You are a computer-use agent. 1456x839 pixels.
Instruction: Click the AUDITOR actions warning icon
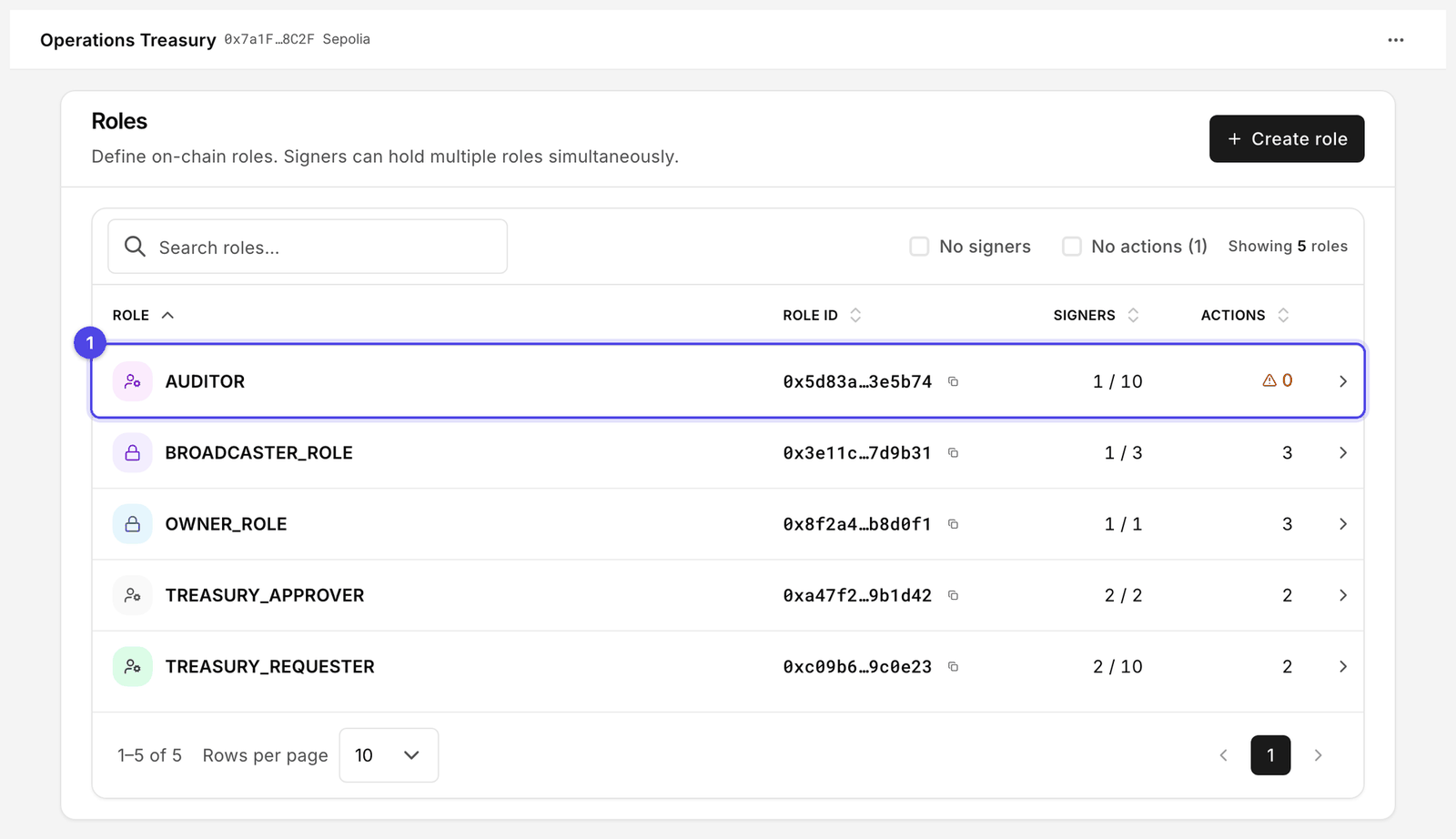click(1269, 380)
